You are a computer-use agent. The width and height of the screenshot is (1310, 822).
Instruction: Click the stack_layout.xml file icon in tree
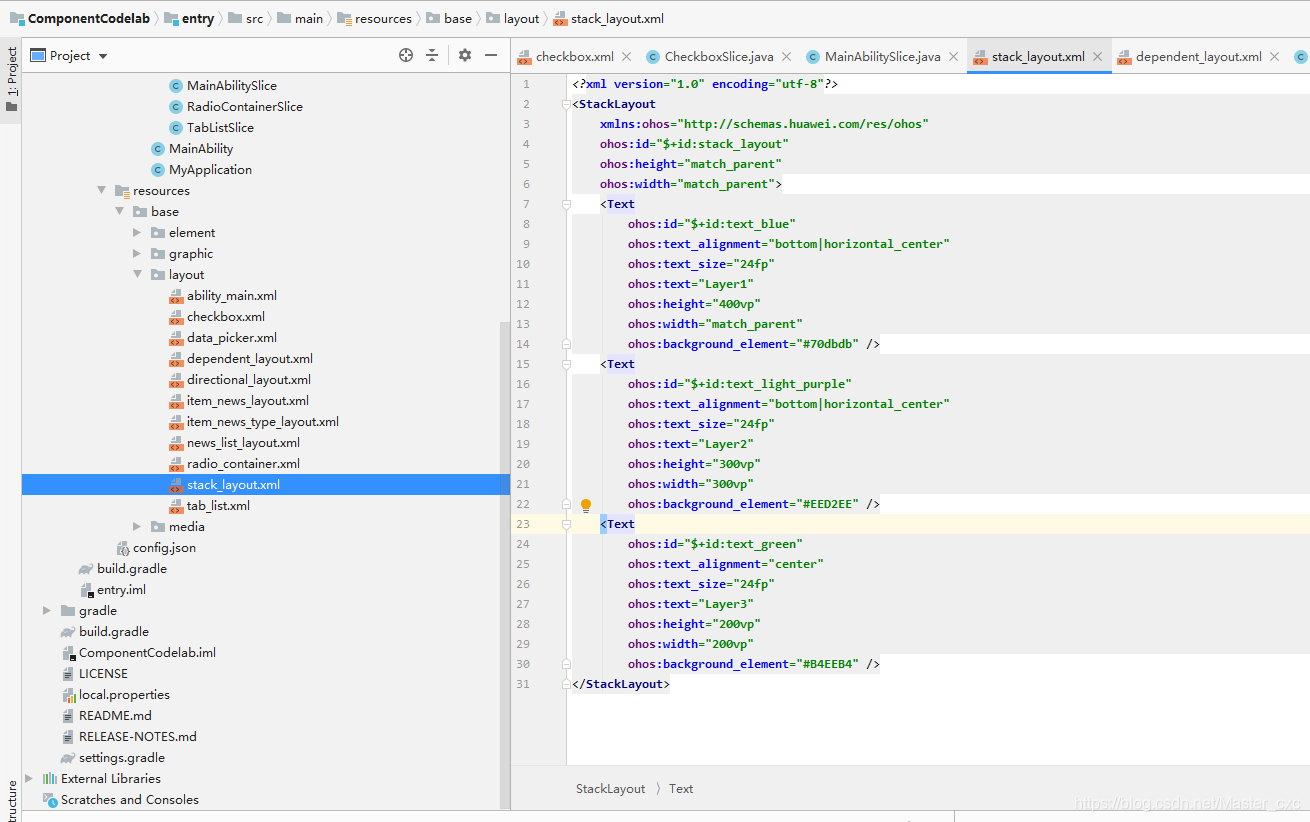pos(176,485)
